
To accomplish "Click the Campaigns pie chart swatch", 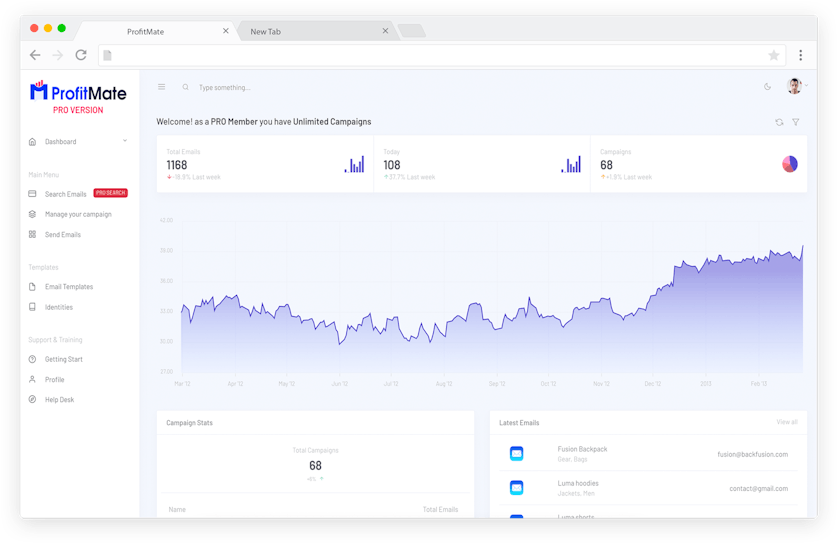I will [x=790, y=164].
